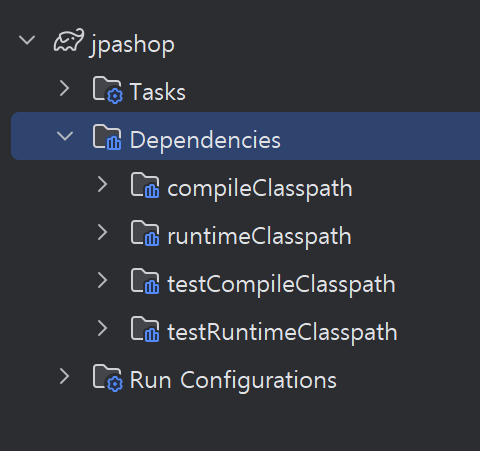Expand the Run Configurations chevron
Image resolution: width=480 pixels, height=451 pixels.
click(x=65, y=377)
